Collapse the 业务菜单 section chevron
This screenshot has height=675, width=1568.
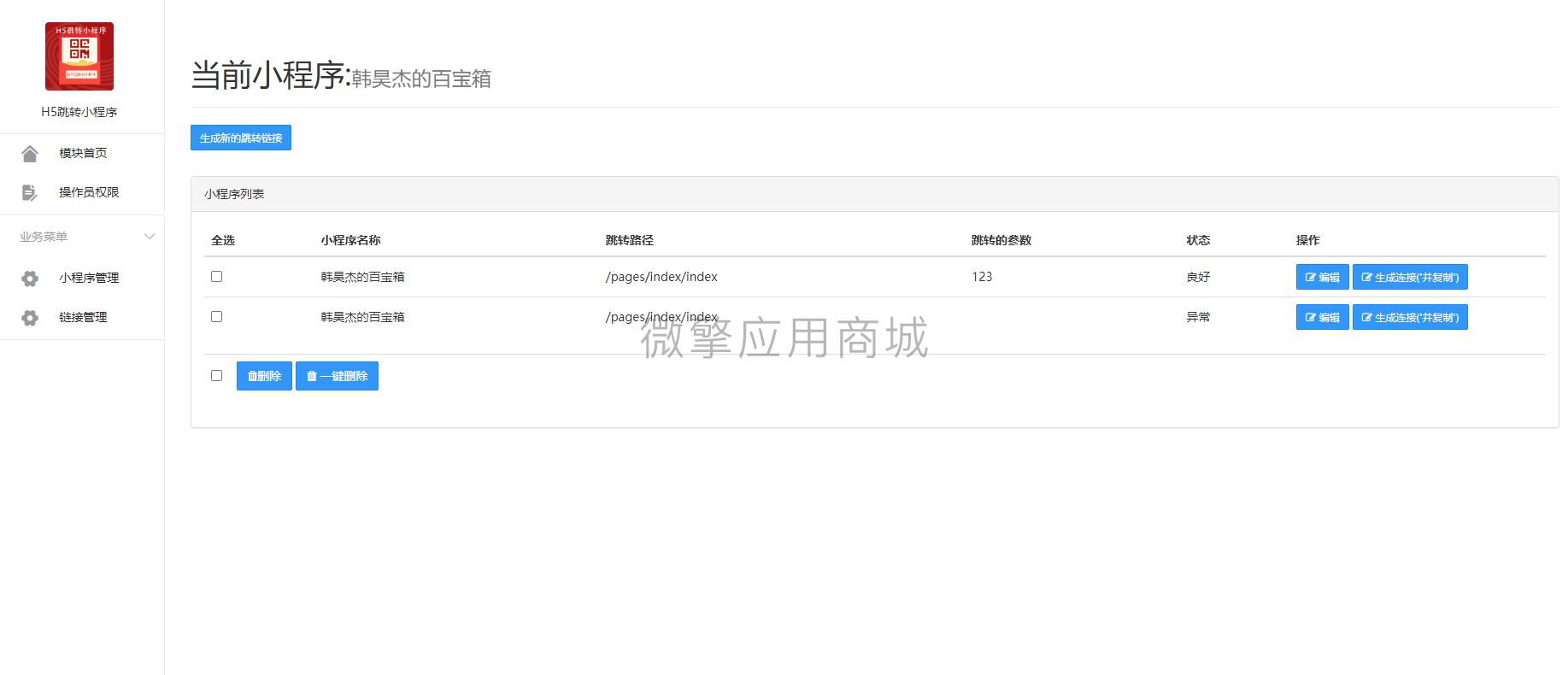click(x=150, y=237)
